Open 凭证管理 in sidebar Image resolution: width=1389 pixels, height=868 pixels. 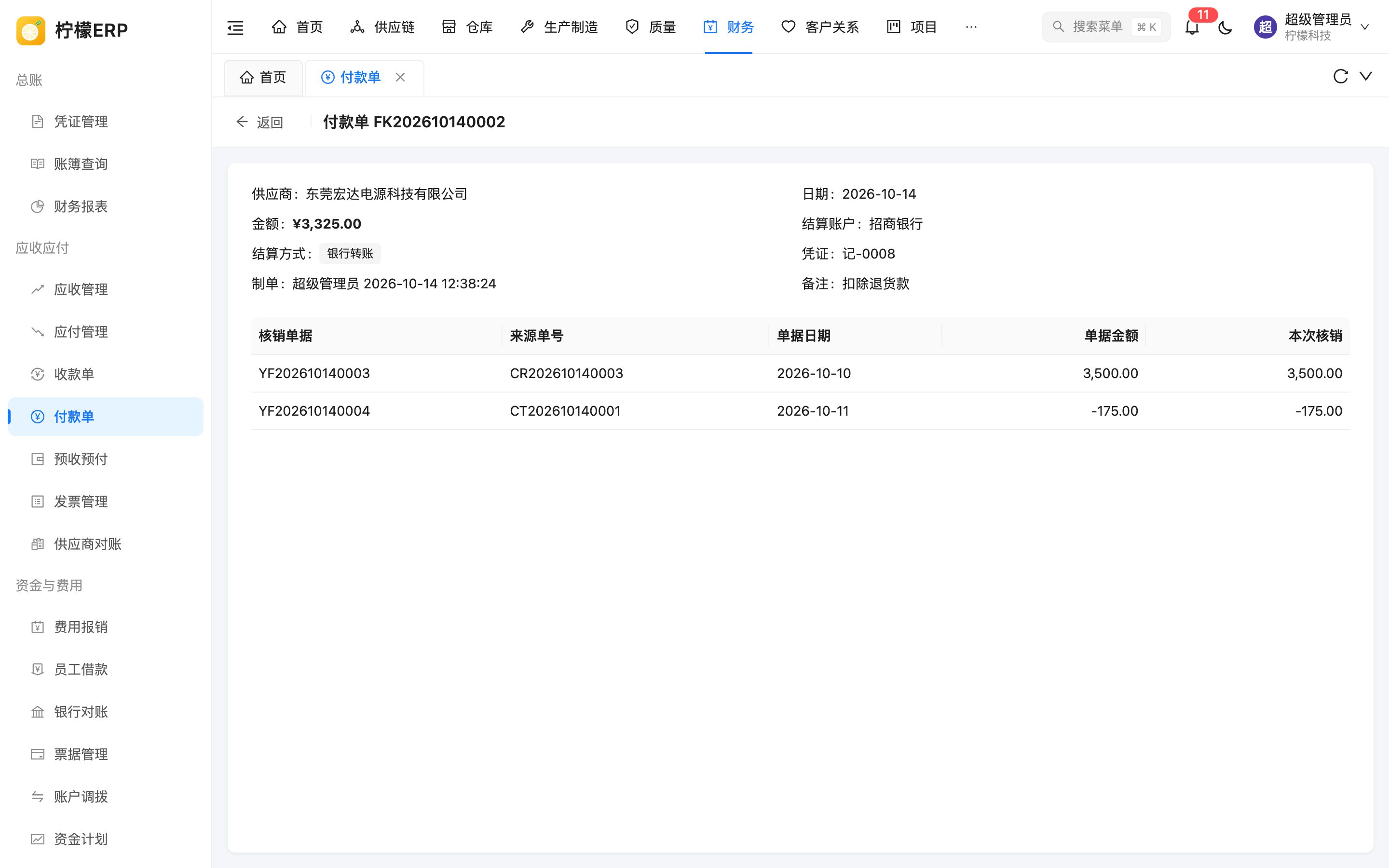tap(106, 122)
